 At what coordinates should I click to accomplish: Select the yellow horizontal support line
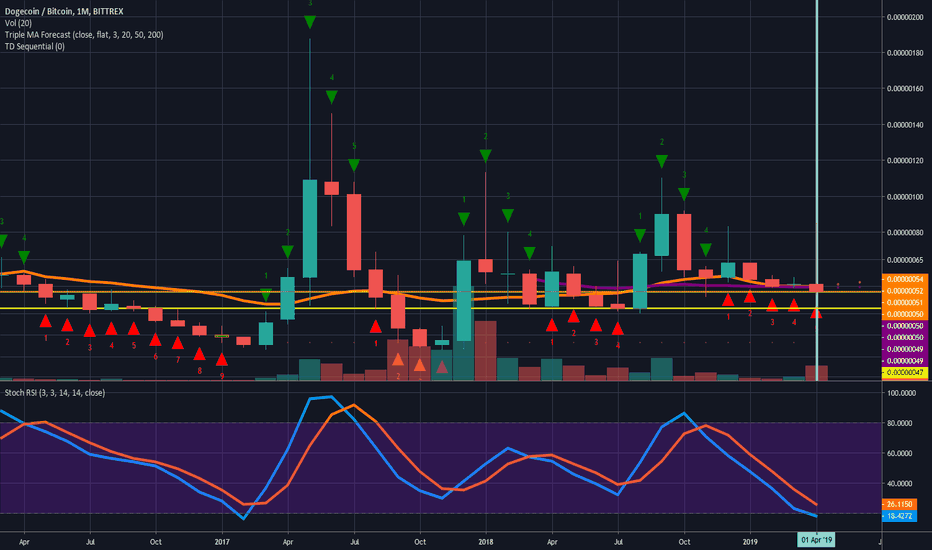click(x=440, y=308)
